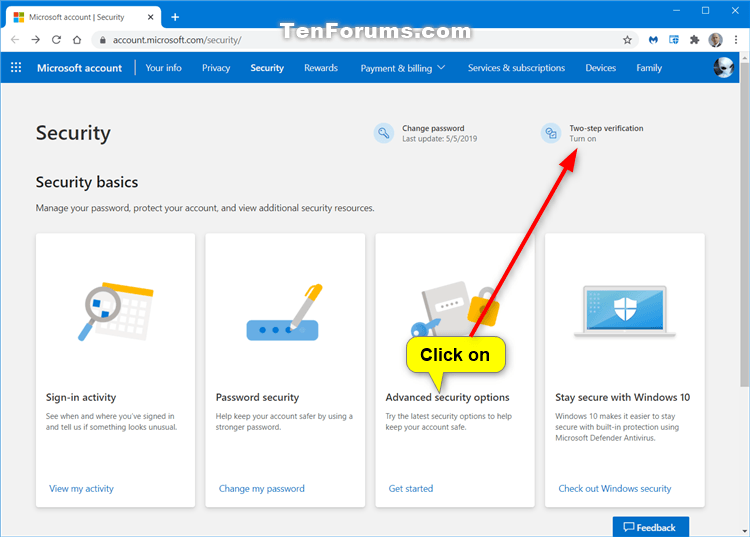Open a new browser tab
The height and width of the screenshot is (537, 750).
click(175, 17)
